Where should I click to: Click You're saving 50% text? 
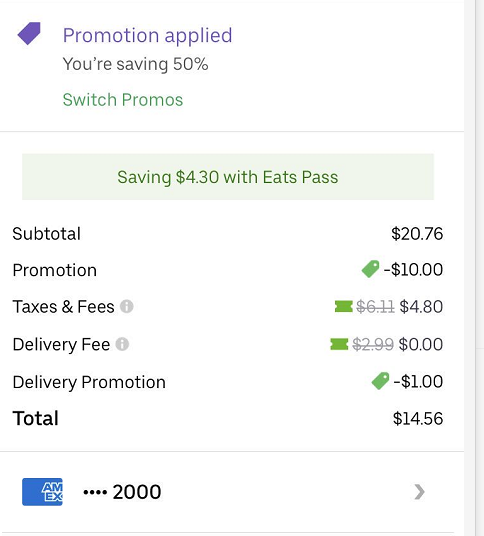(x=136, y=64)
